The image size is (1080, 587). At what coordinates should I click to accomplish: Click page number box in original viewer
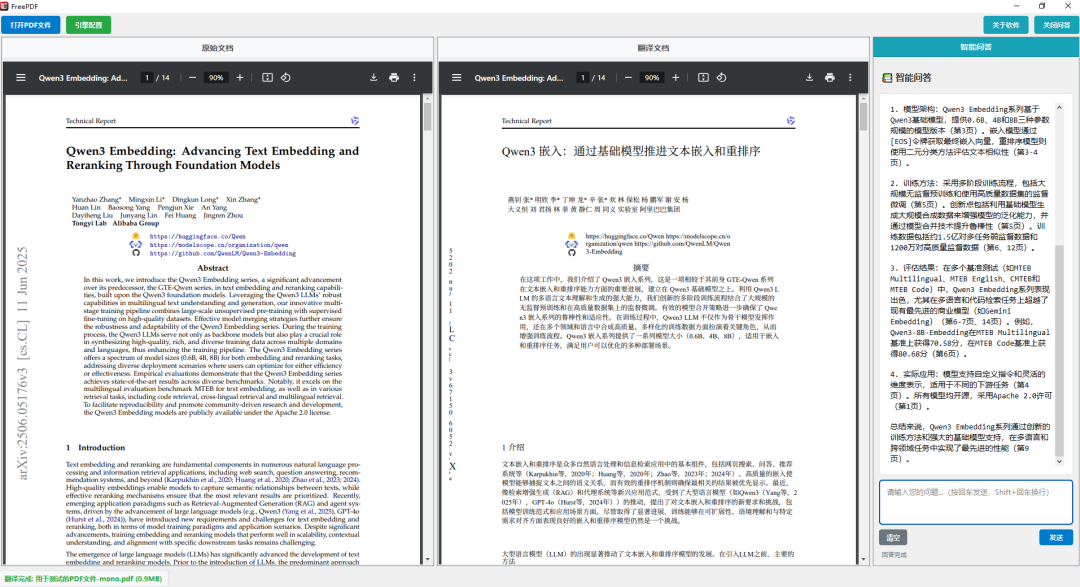(147, 77)
